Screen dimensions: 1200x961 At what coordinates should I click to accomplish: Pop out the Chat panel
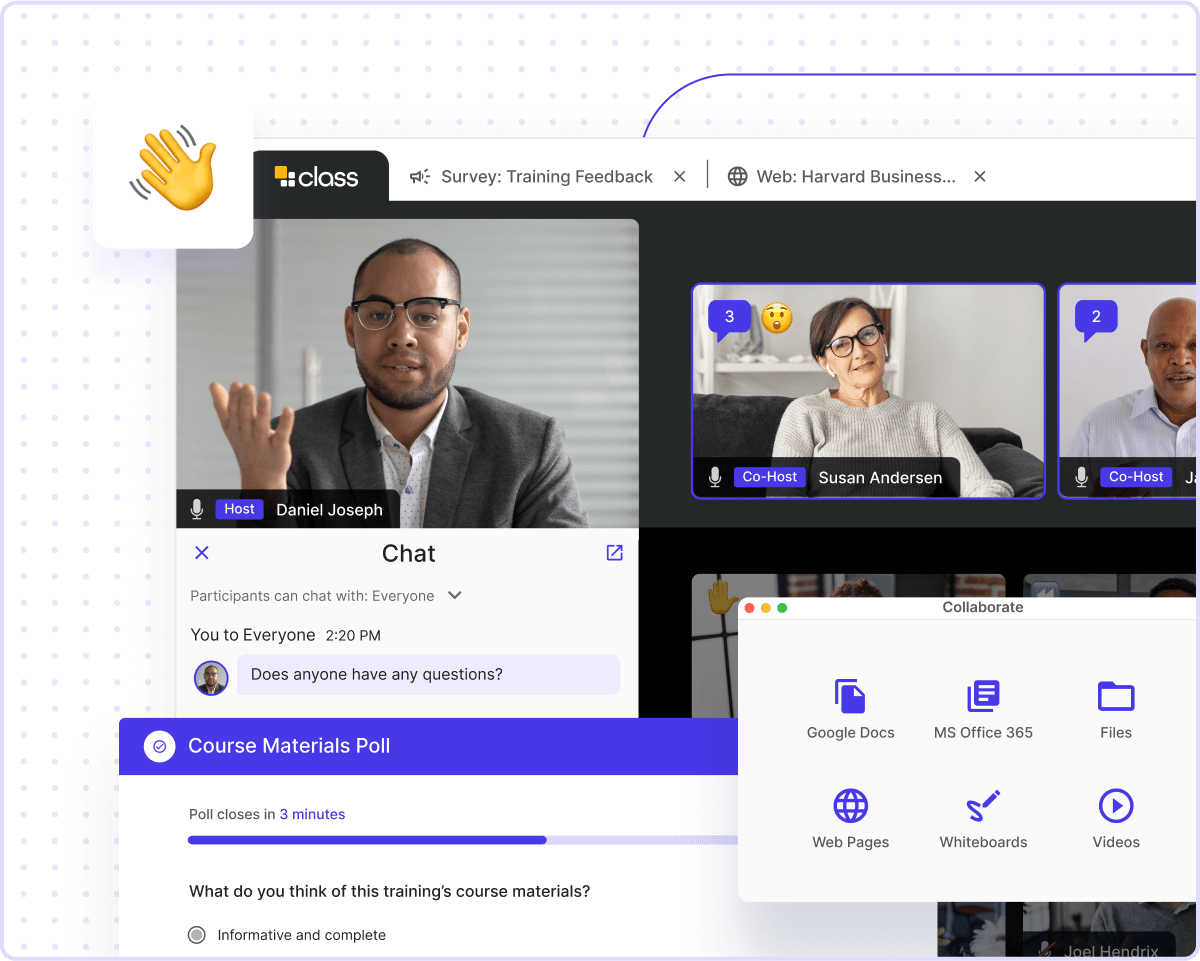coord(614,553)
